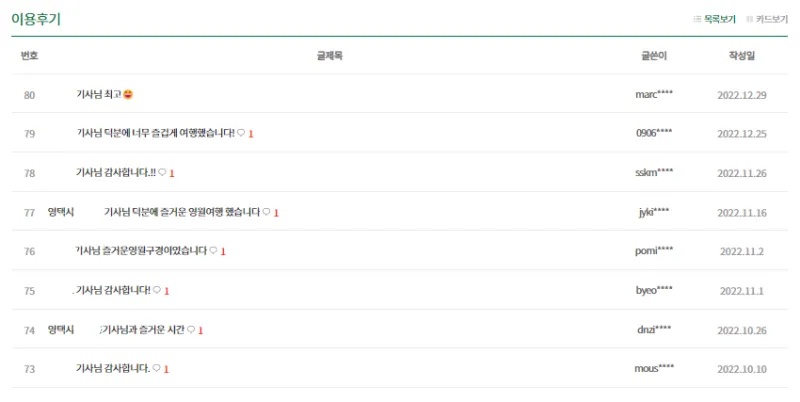Open review 78 기사님 감사합니다.!!
This screenshot has width=800, height=402.
tap(116, 172)
